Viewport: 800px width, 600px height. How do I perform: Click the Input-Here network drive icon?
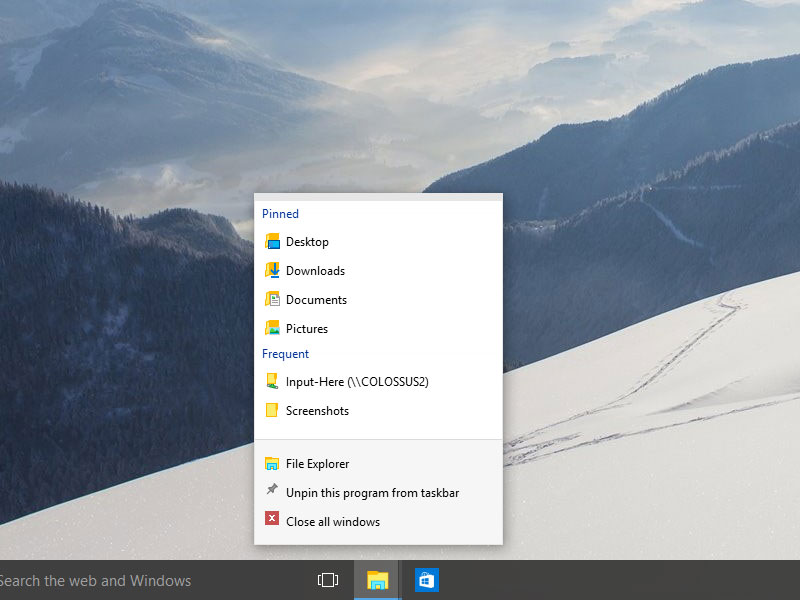point(272,381)
